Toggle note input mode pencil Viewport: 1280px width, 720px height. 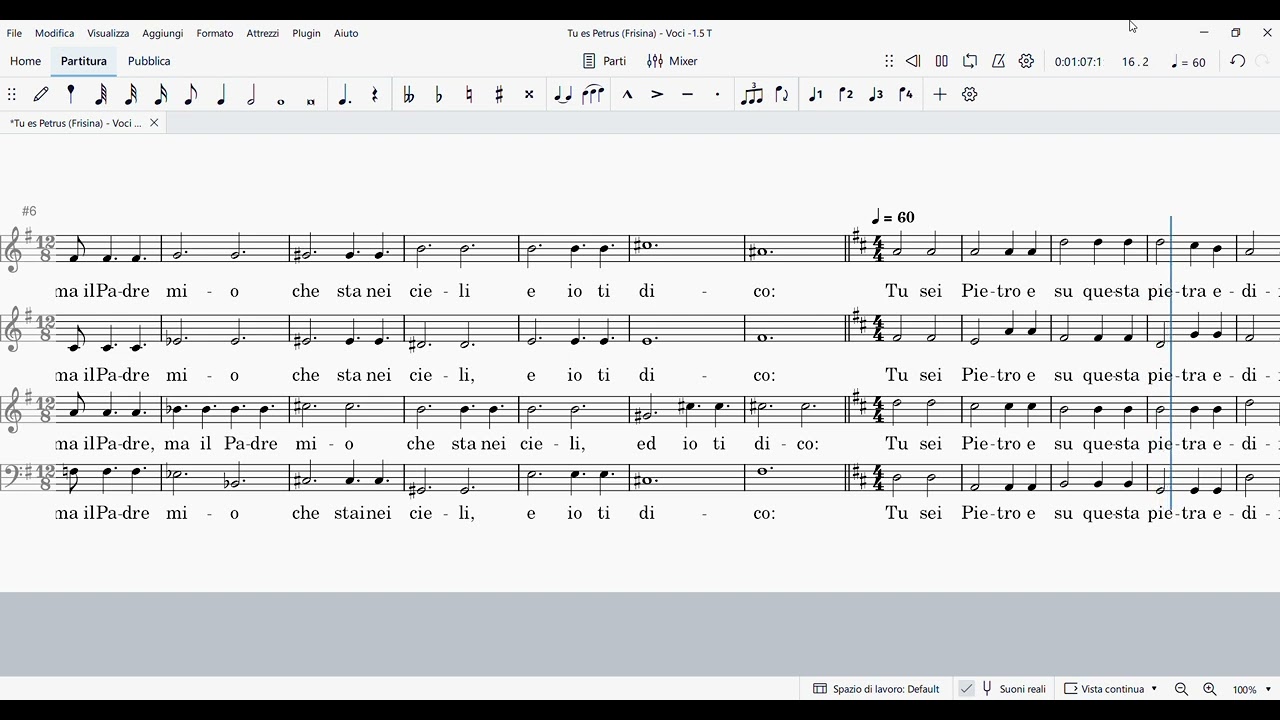41,94
